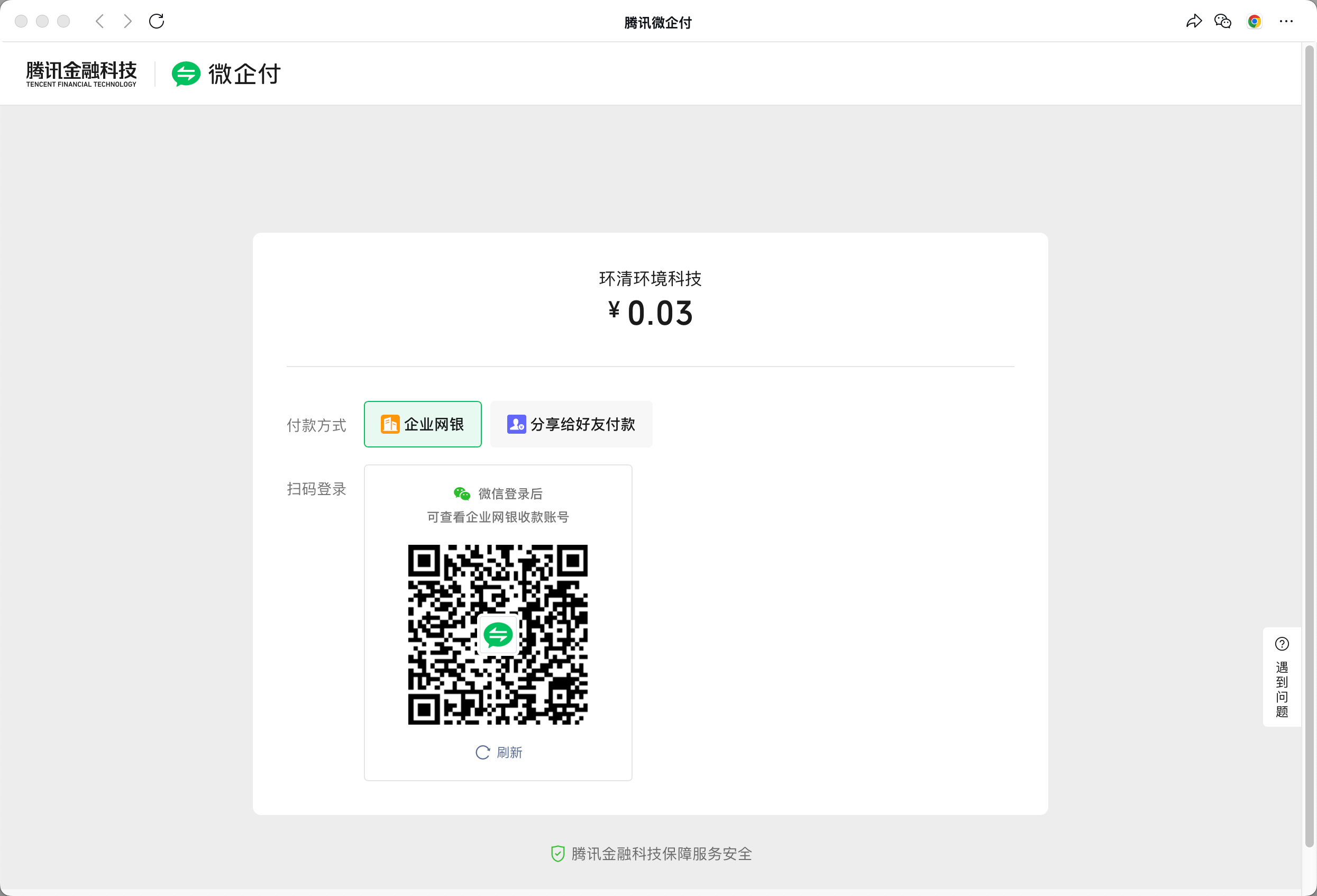Click the purple friend-share icon
Screen dimensions: 1317x896
(x=516, y=425)
